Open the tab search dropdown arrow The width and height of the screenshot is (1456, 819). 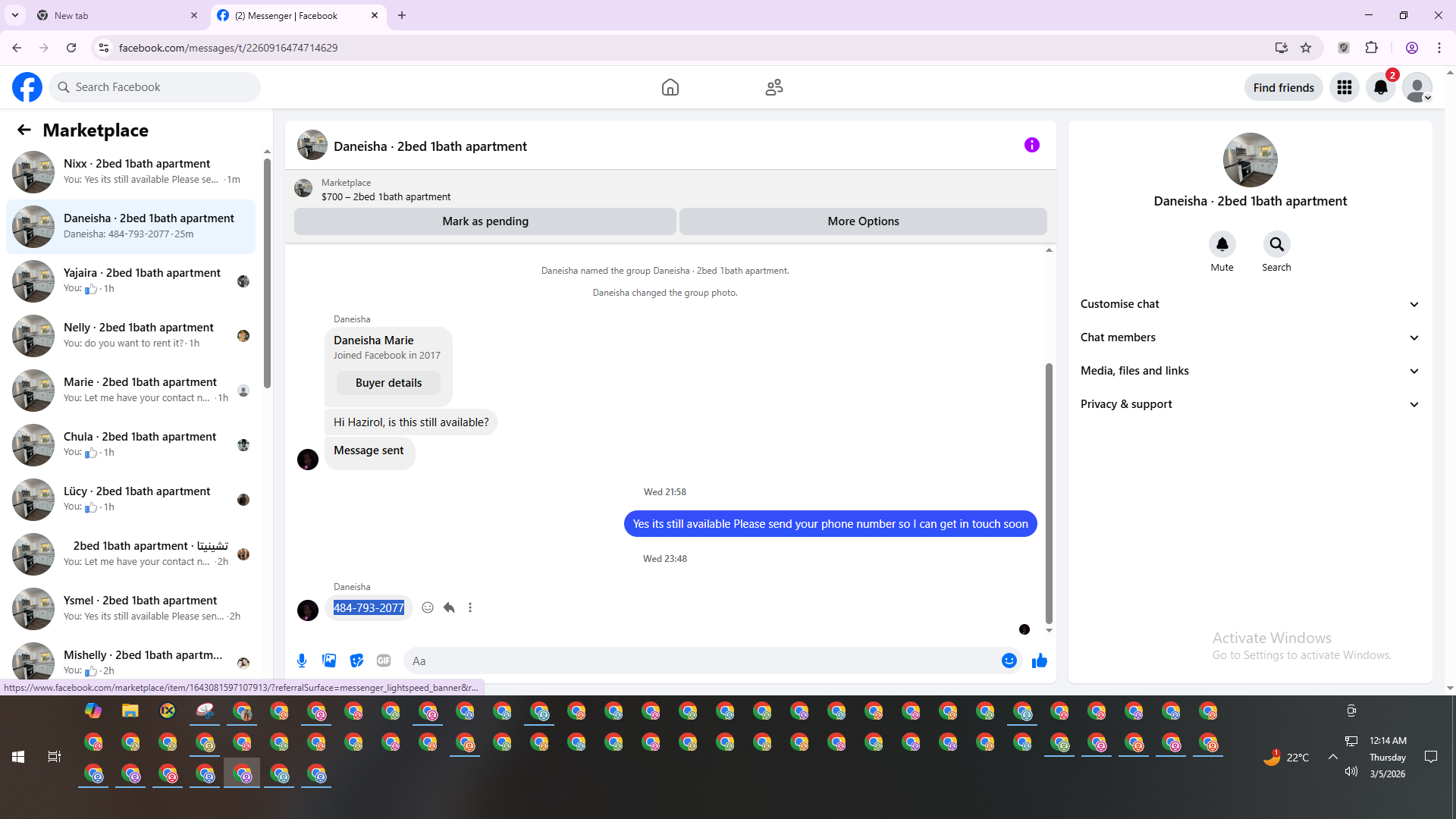tap(15, 15)
